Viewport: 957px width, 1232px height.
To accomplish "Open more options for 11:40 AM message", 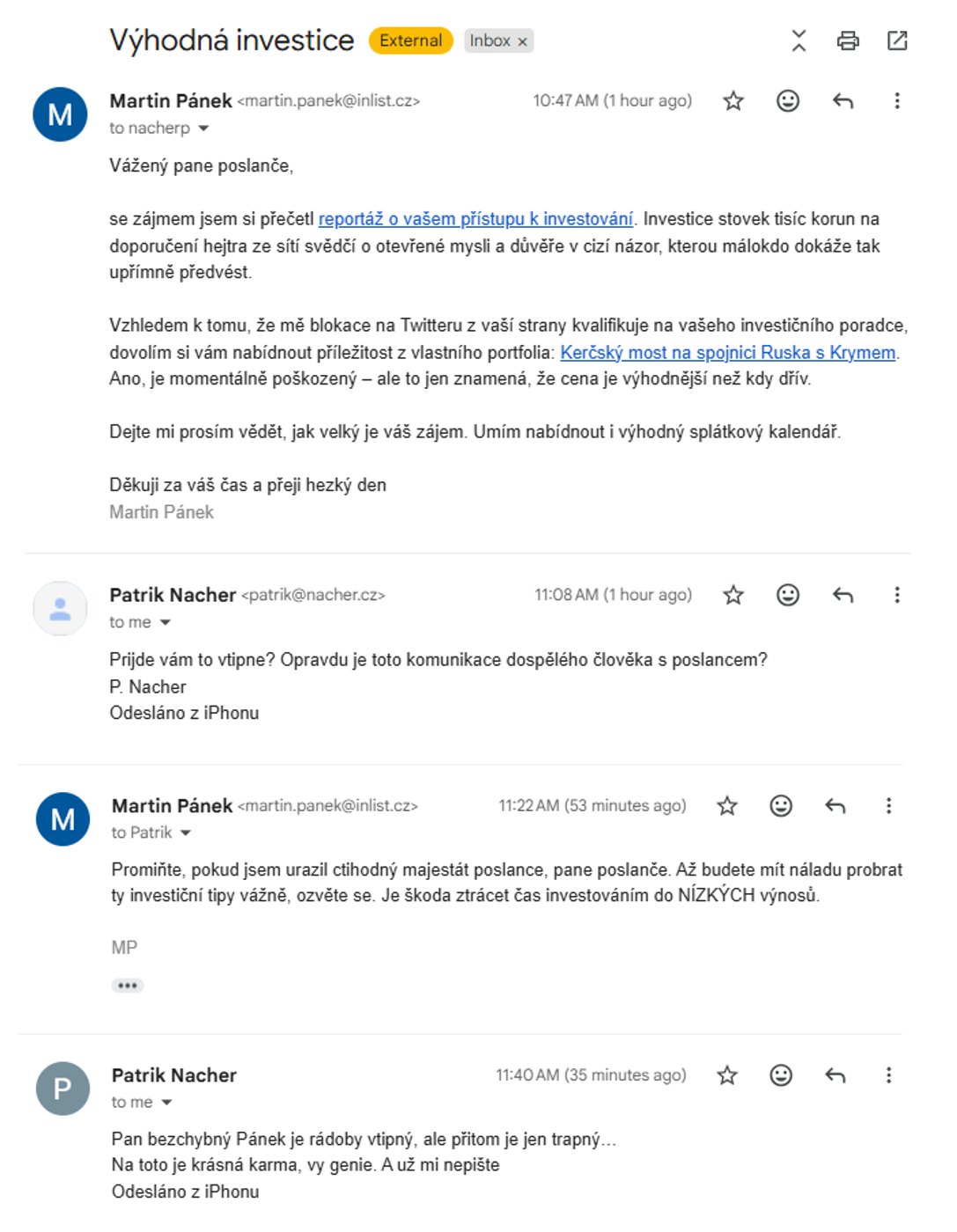I will pos(889,1075).
